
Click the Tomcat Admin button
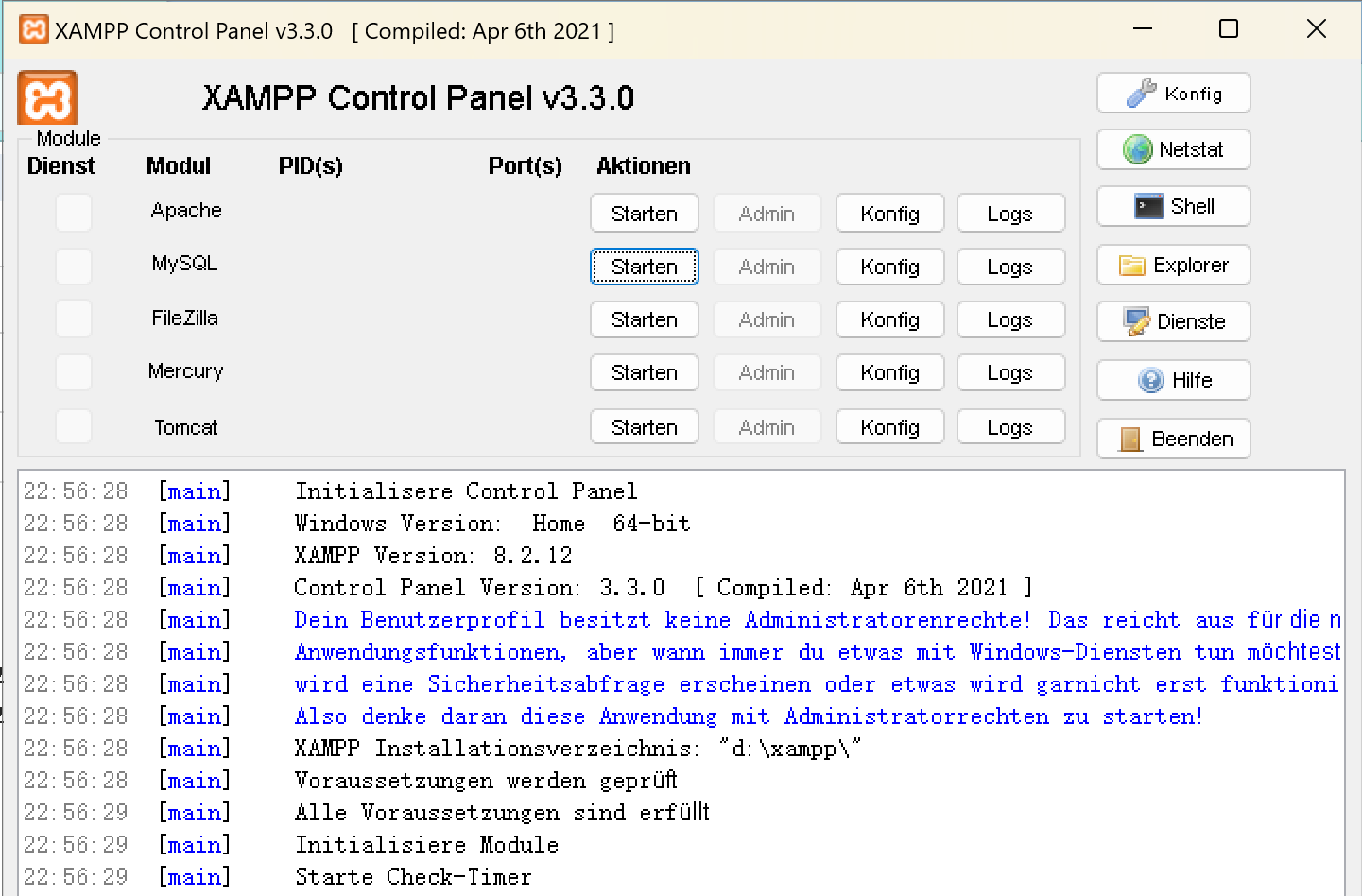point(767,427)
